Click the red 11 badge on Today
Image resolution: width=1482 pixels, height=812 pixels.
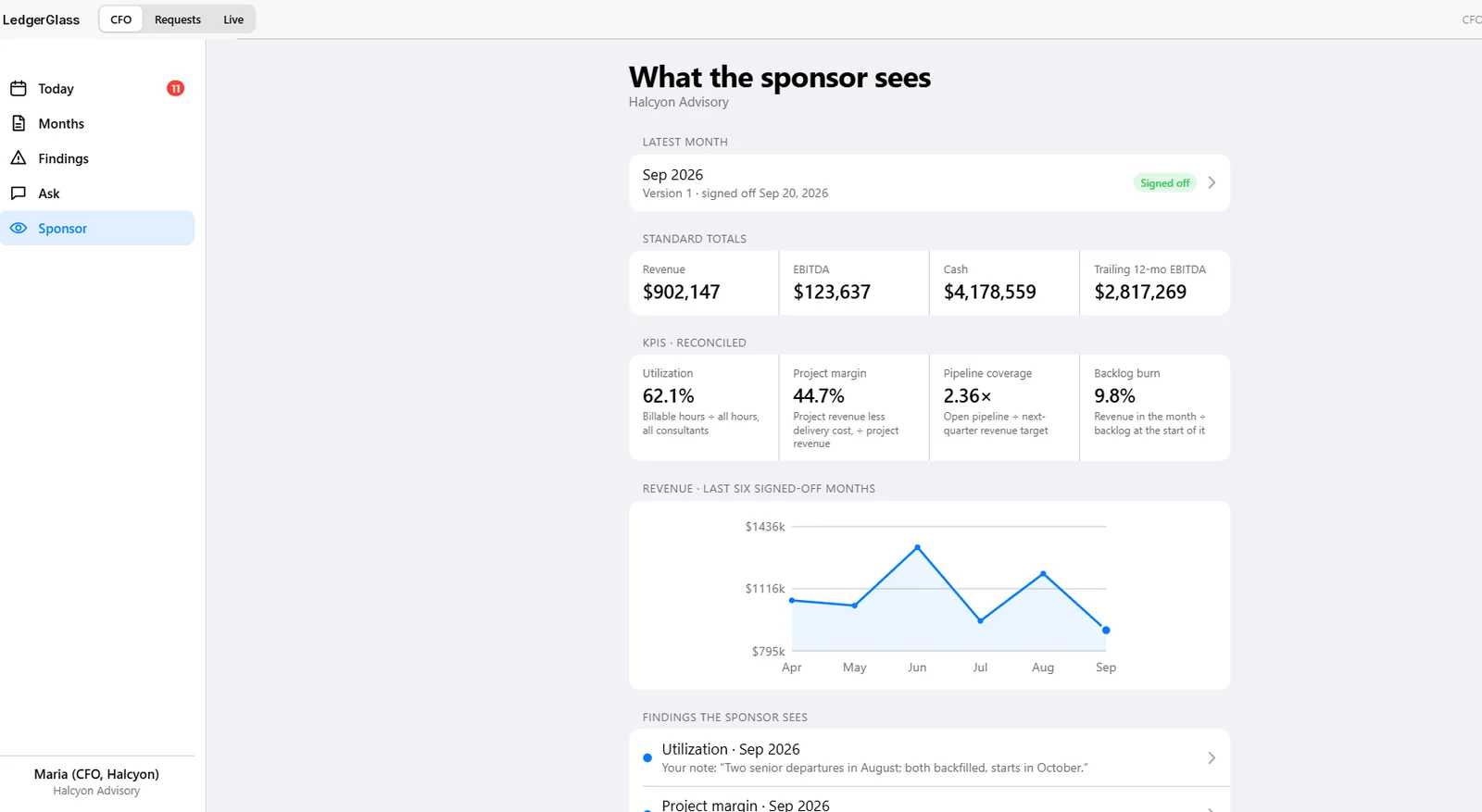tap(175, 89)
